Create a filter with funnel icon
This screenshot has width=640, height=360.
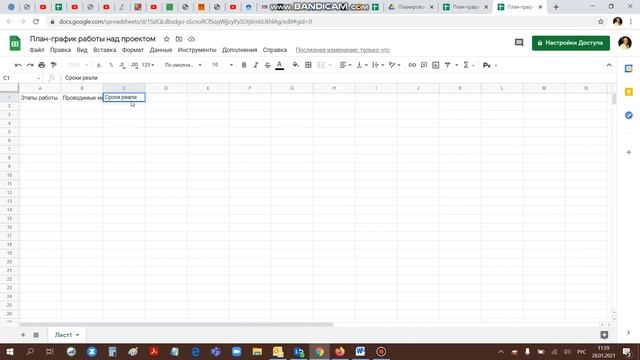448,65
